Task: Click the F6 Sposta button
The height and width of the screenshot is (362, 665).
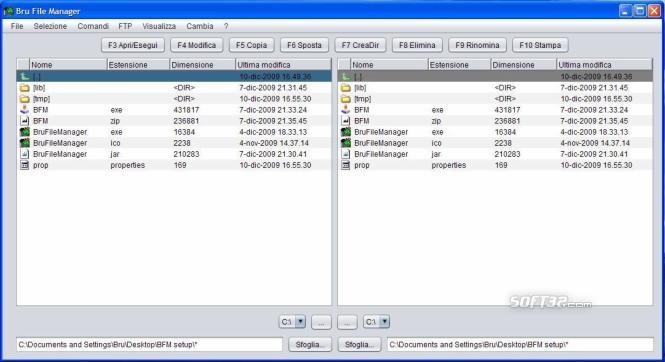Action: [304, 45]
